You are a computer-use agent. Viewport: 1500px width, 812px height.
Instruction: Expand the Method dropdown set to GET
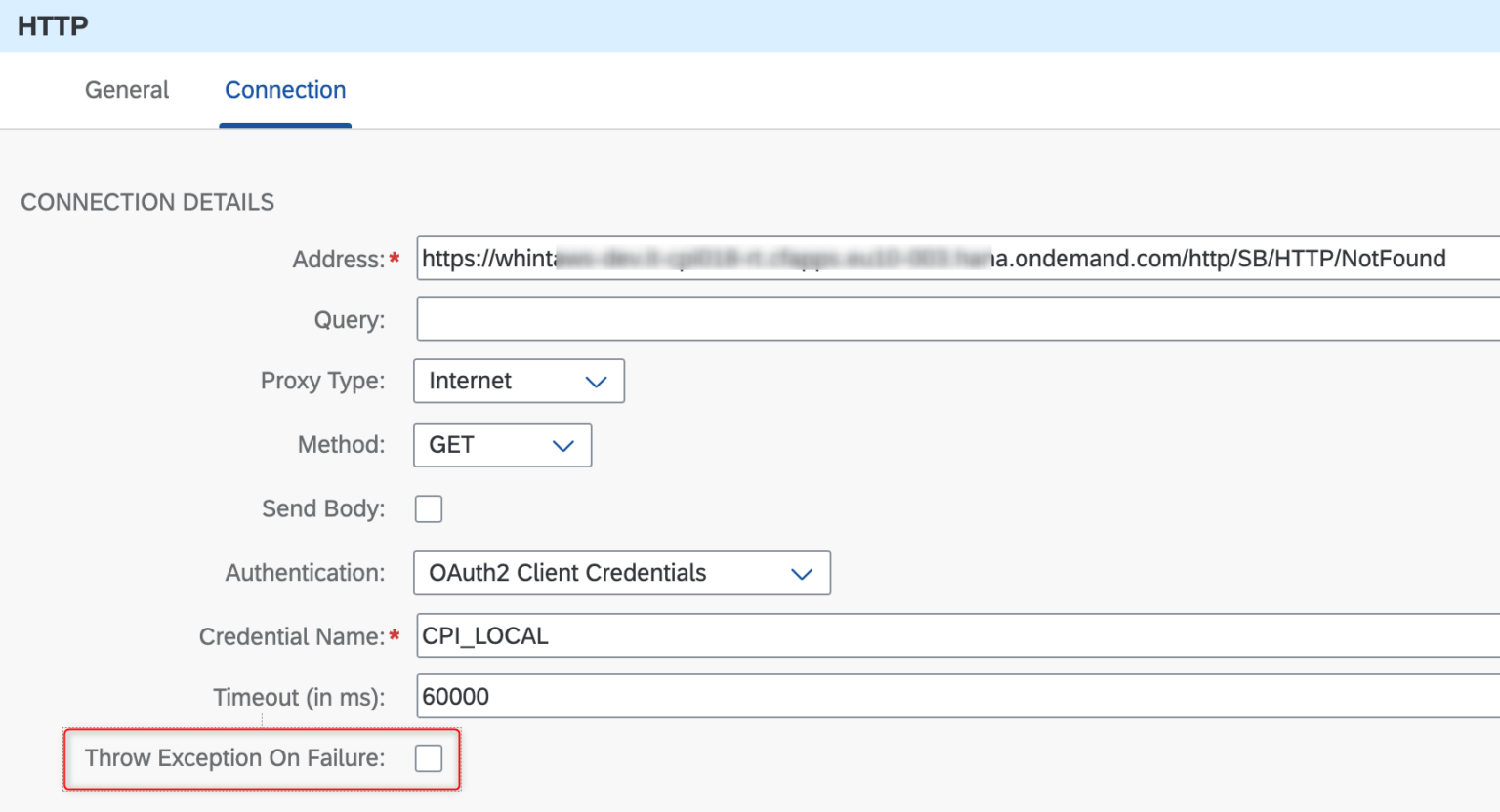[x=502, y=445]
